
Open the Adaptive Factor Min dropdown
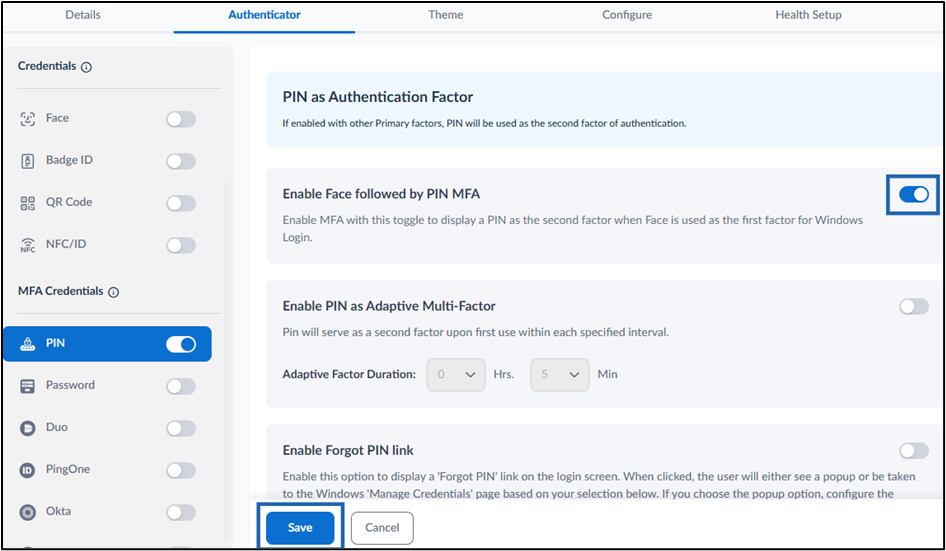pyautogui.click(x=560, y=375)
